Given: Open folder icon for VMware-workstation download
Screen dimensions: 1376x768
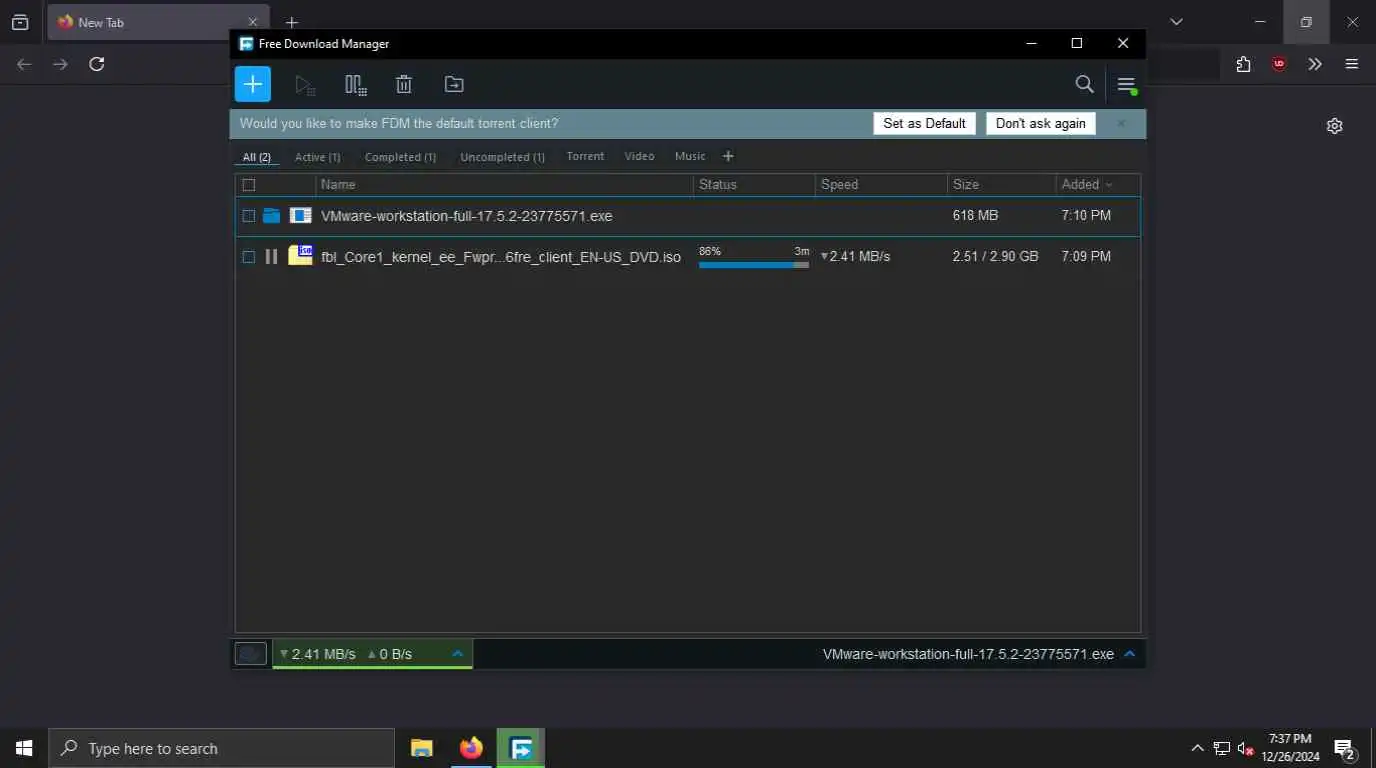Looking at the screenshot, I should pyautogui.click(x=272, y=216).
